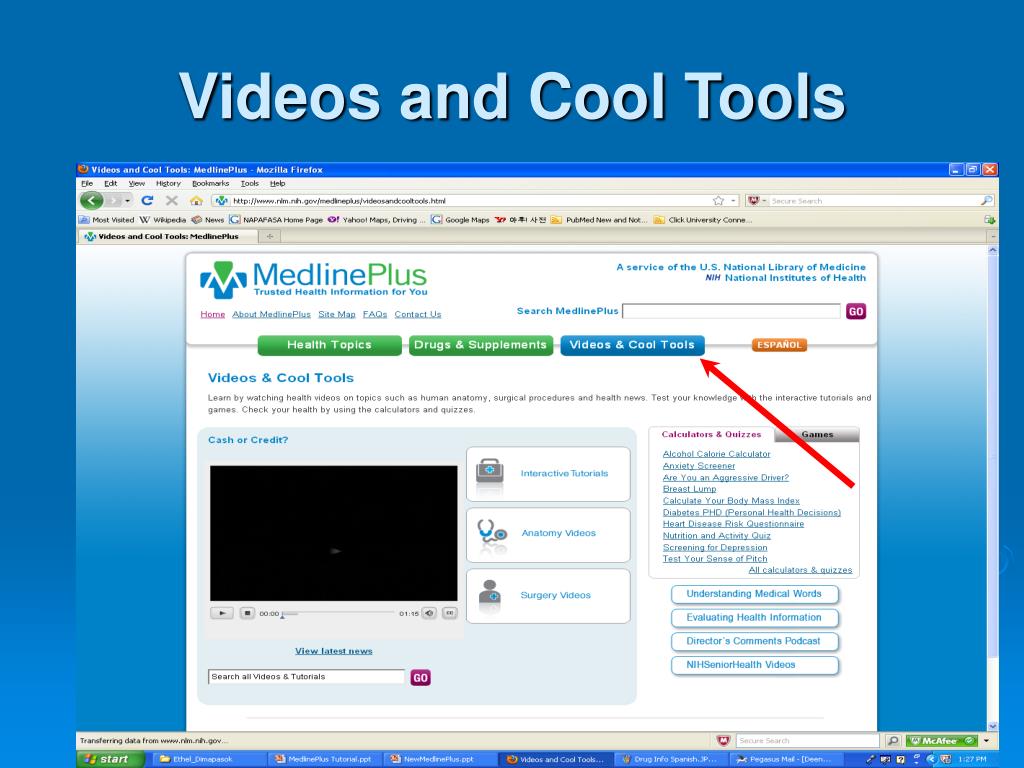Open the Most Visited bookmarks folder
This screenshot has height=768, width=1024.
tap(106, 220)
